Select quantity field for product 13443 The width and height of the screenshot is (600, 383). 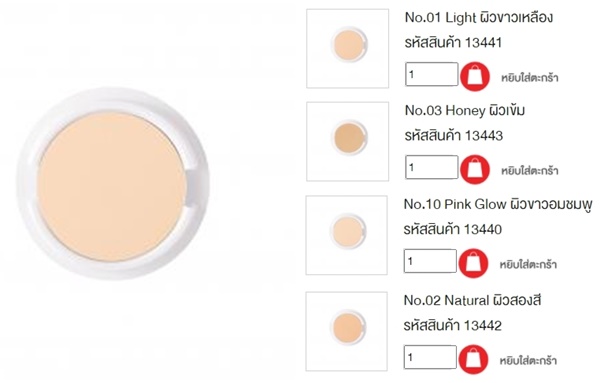pyautogui.click(x=432, y=167)
